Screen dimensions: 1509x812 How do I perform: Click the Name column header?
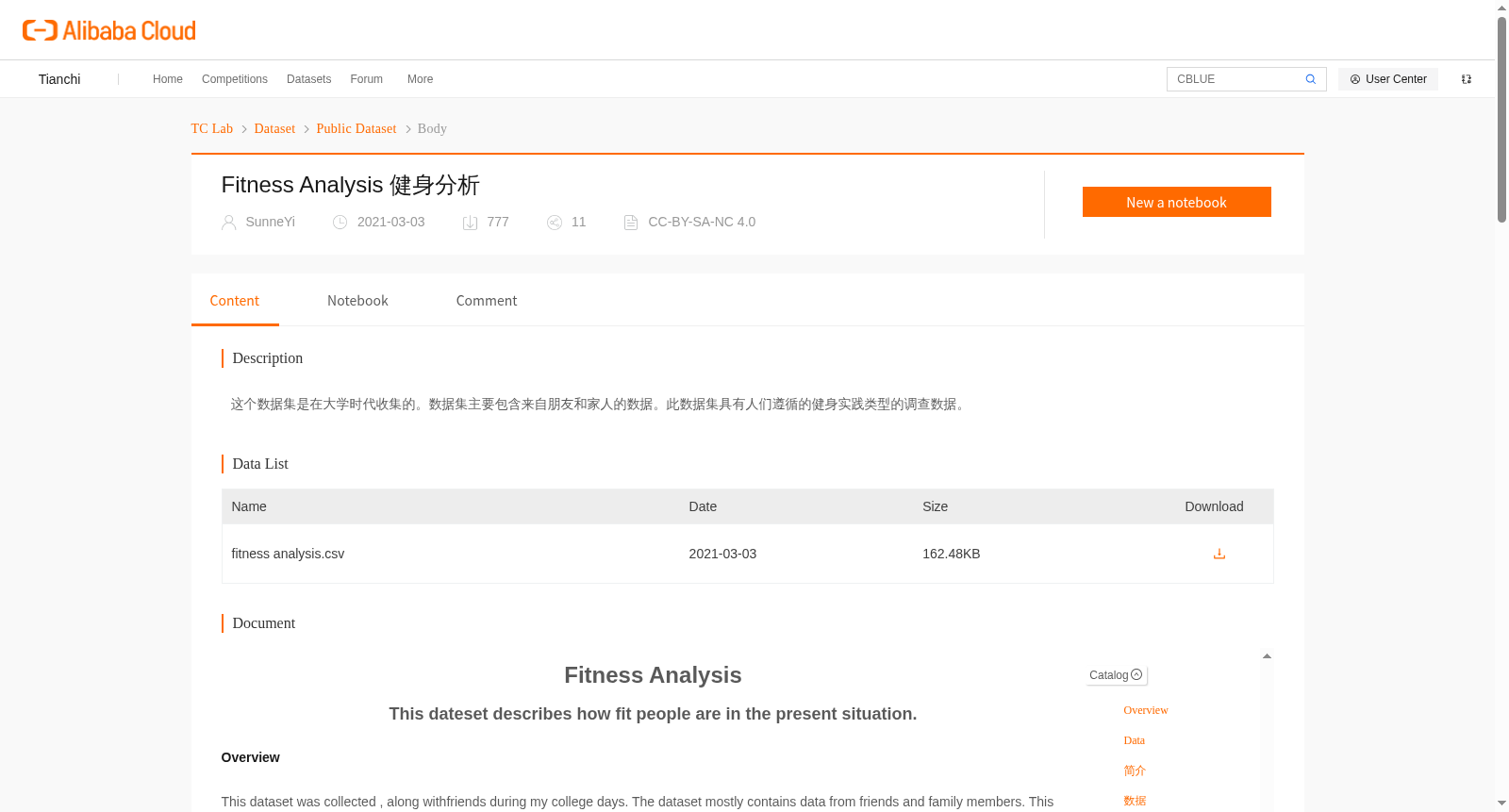click(249, 506)
